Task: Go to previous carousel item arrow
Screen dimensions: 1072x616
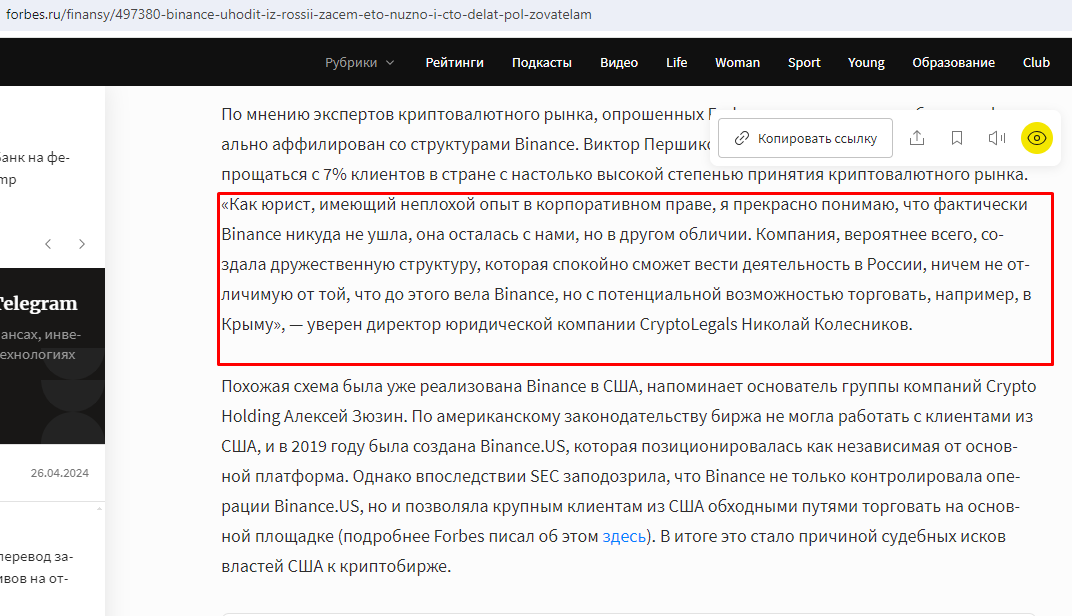Action: pos(48,244)
